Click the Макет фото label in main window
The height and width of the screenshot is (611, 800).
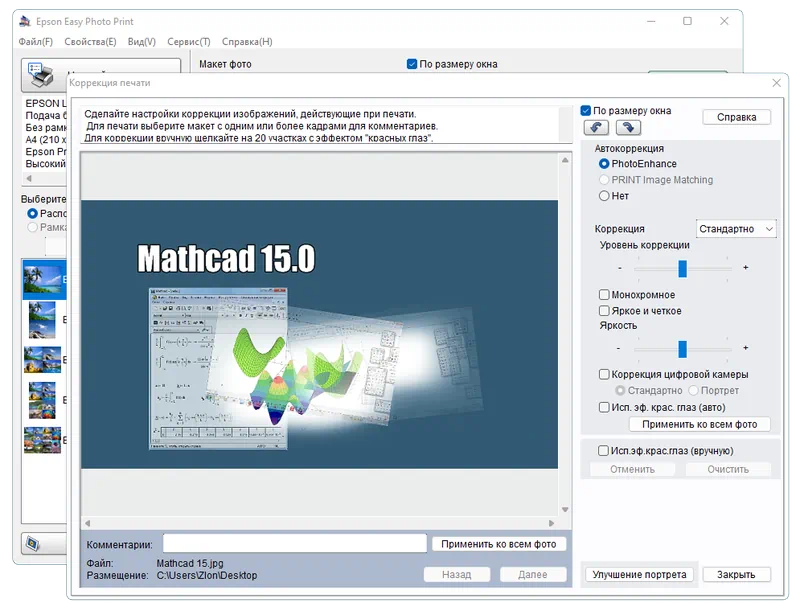pyautogui.click(x=225, y=64)
